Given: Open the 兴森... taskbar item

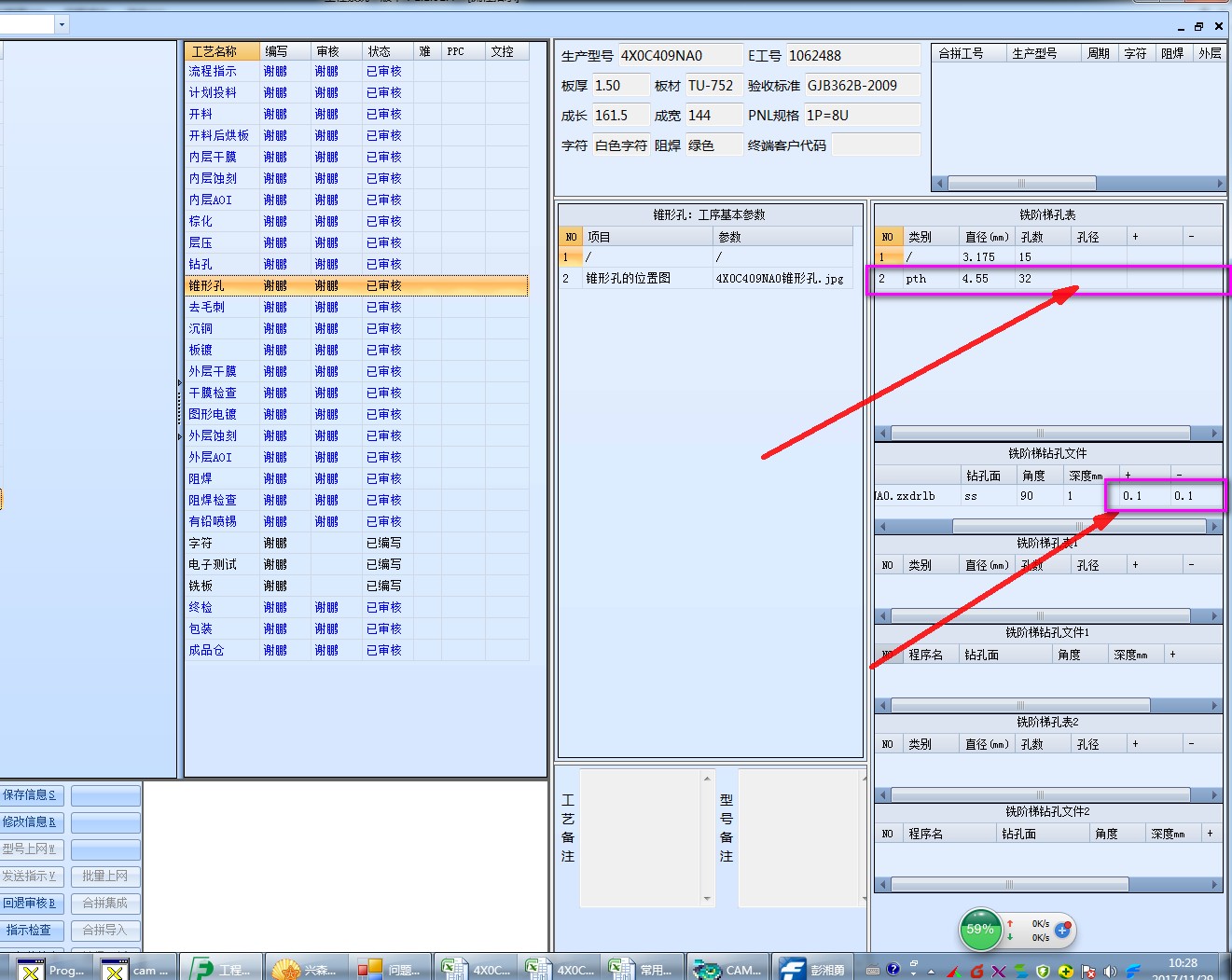Looking at the screenshot, I should [305, 969].
